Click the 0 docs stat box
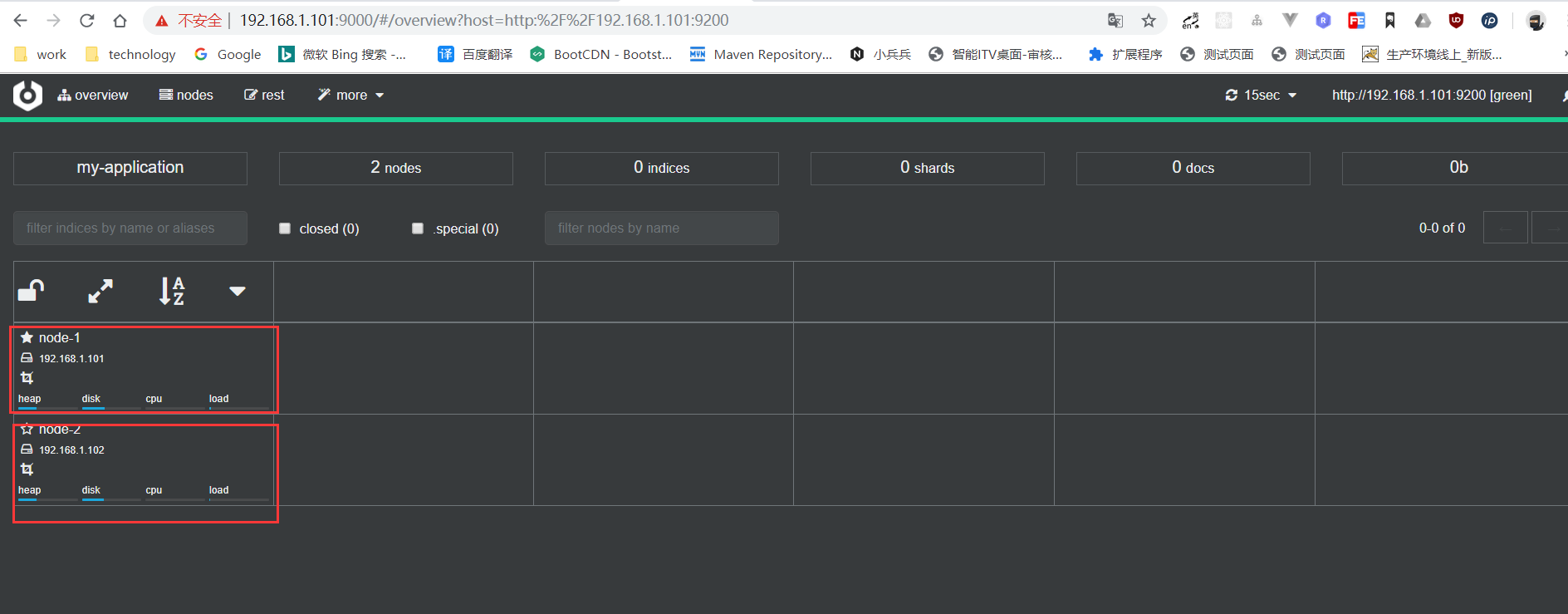Viewport: 1568px width, 614px height. pyautogui.click(x=1193, y=168)
